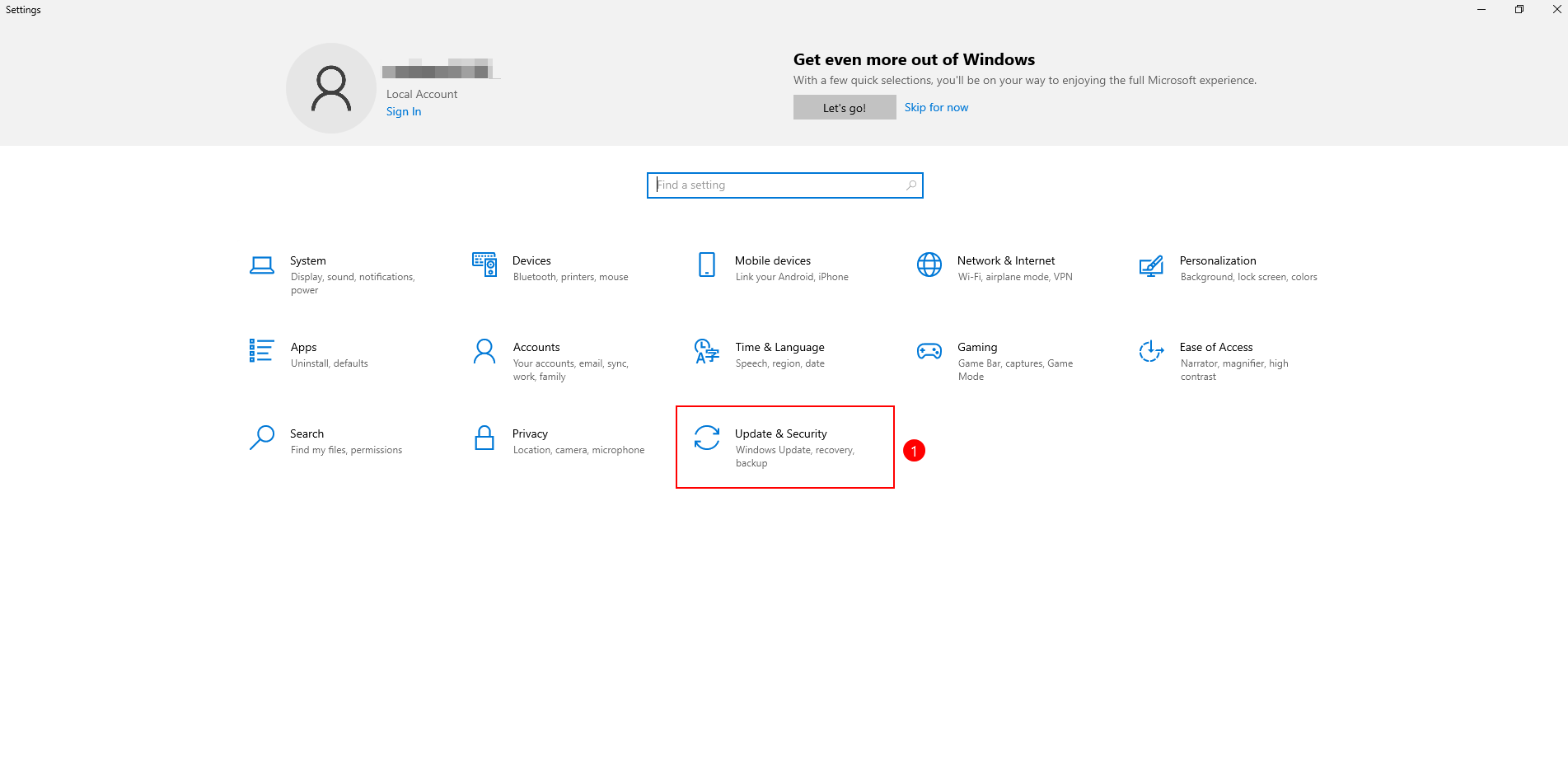
Task: Click 'Bluetooth, printers, mouse' description
Action: [x=570, y=277]
